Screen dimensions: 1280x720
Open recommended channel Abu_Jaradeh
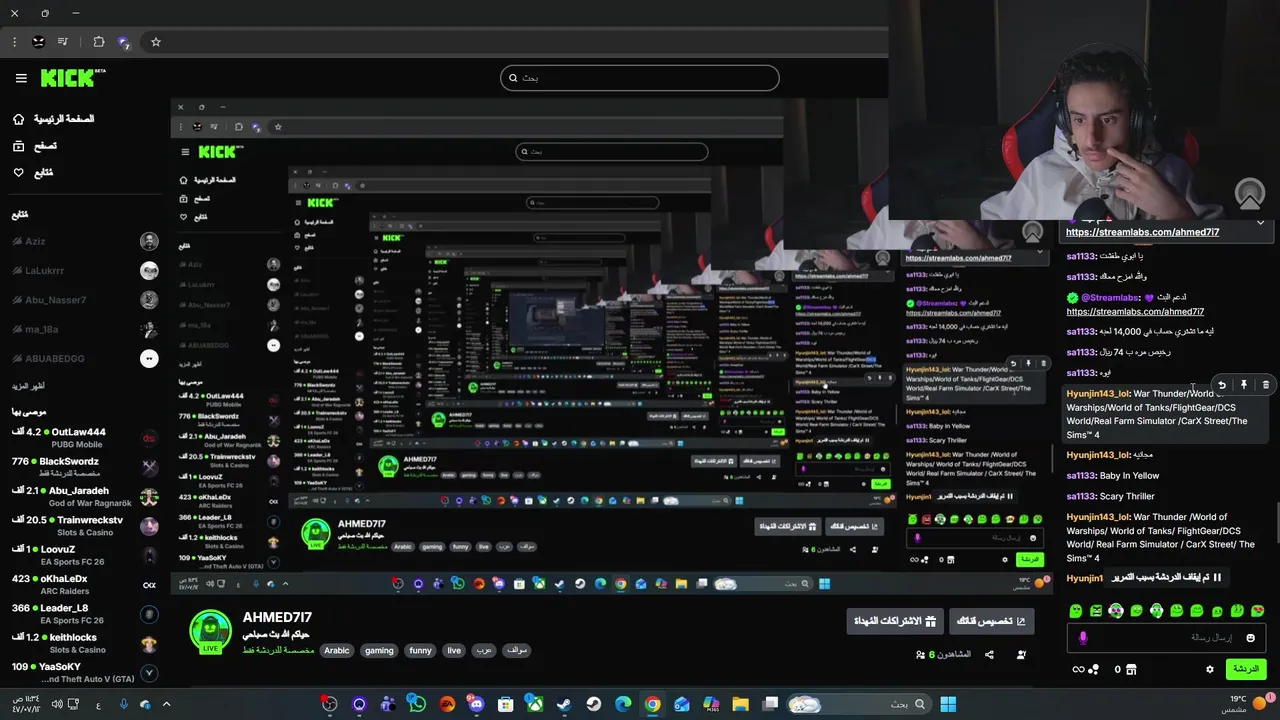click(x=85, y=496)
